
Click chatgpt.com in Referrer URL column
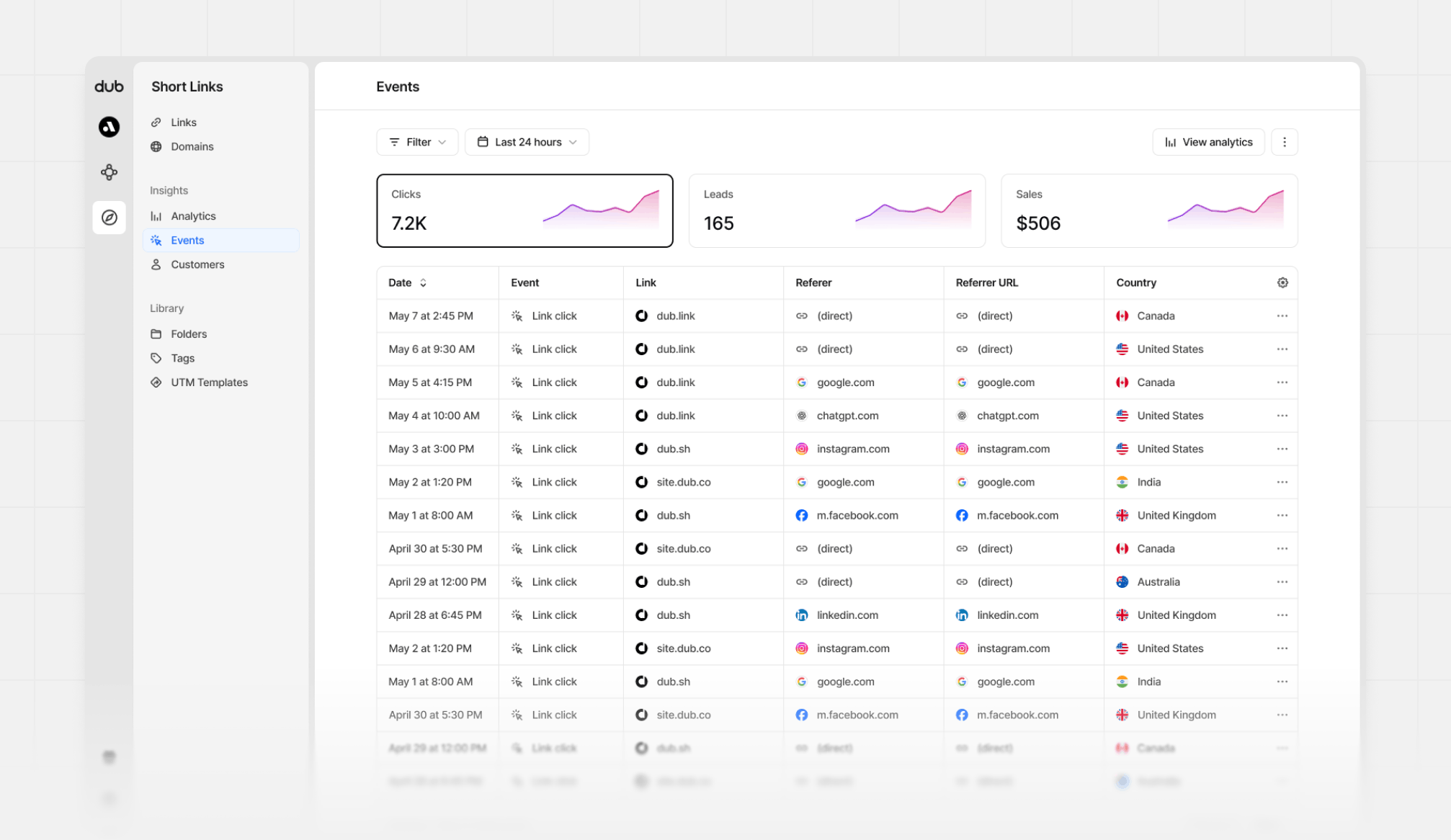coord(1007,416)
